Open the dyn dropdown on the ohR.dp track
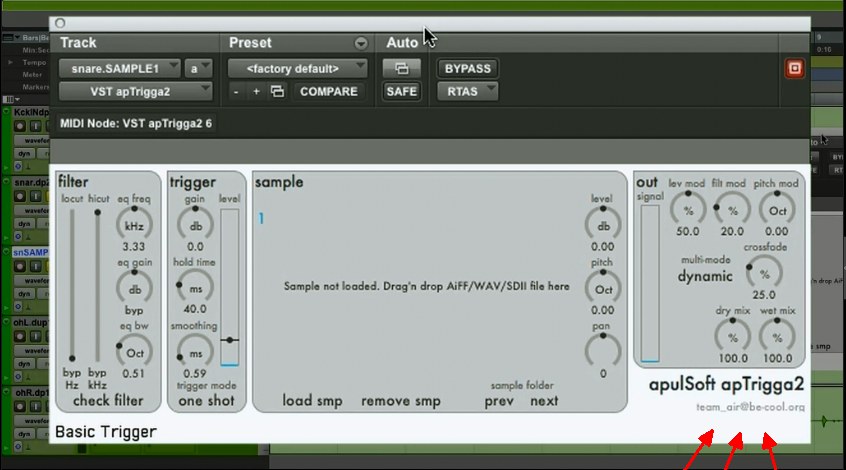Viewport: 846px width, 470px height. [x=24, y=434]
